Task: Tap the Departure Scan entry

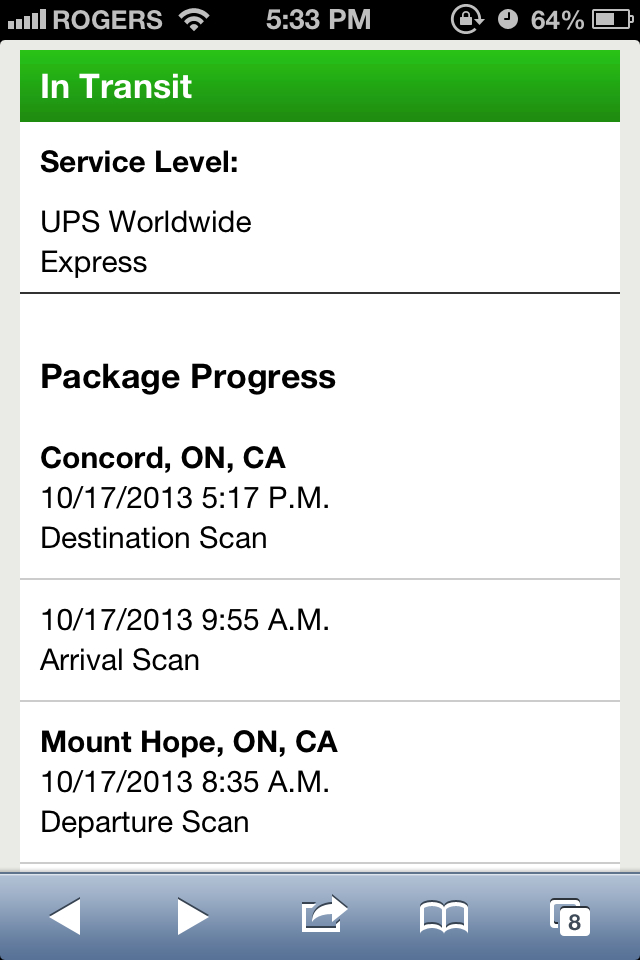Action: click(x=145, y=822)
